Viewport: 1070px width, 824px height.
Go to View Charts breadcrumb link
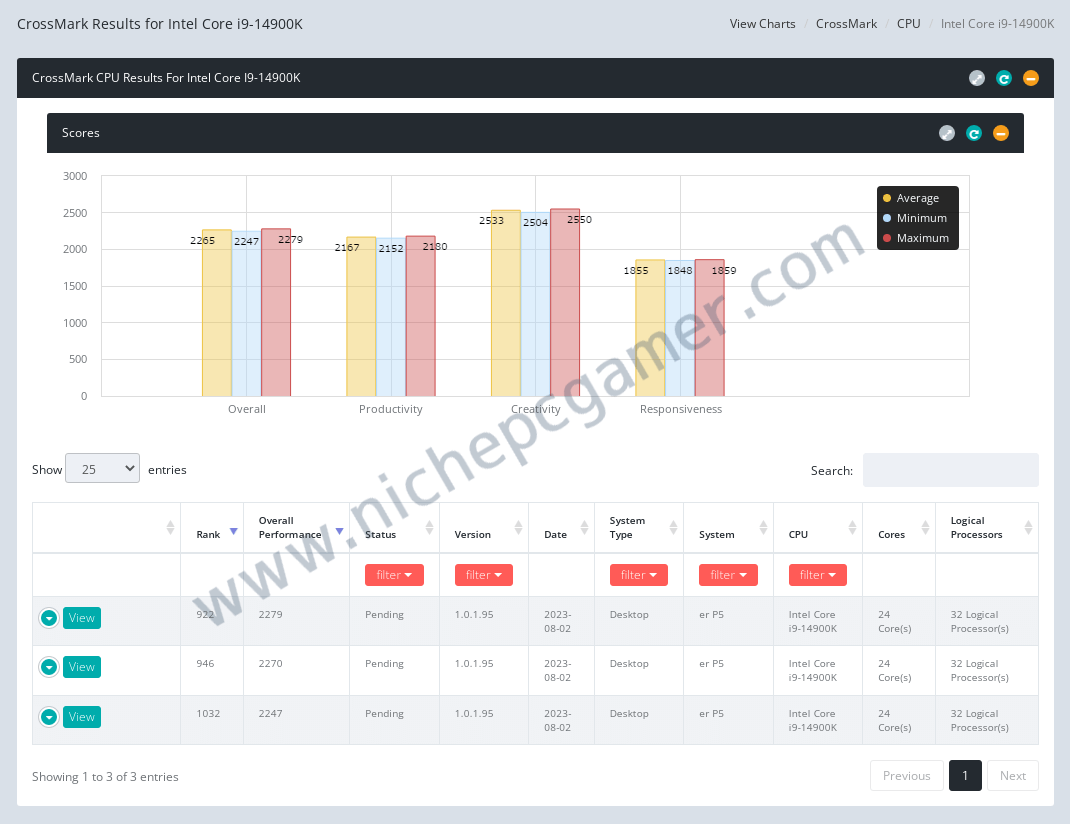762,24
